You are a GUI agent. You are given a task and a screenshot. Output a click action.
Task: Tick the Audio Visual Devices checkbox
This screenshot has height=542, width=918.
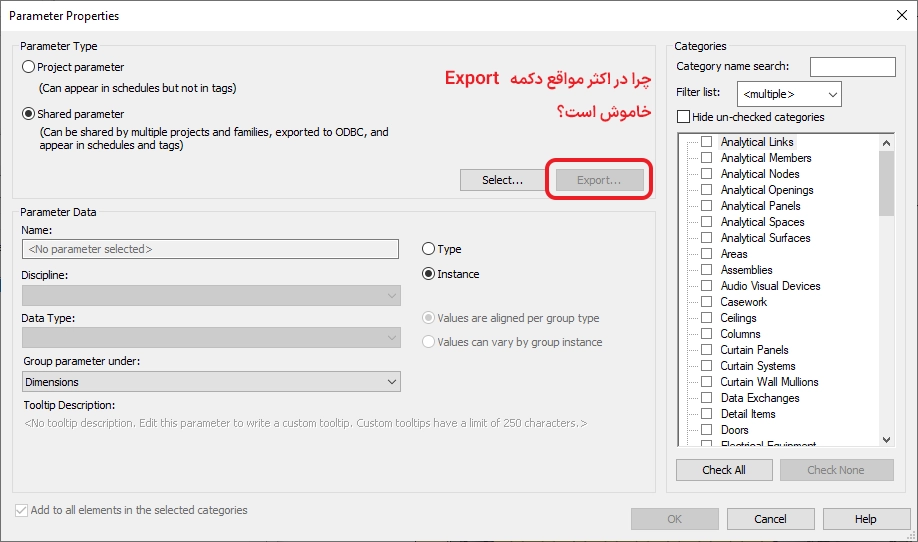[x=707, y=286]
